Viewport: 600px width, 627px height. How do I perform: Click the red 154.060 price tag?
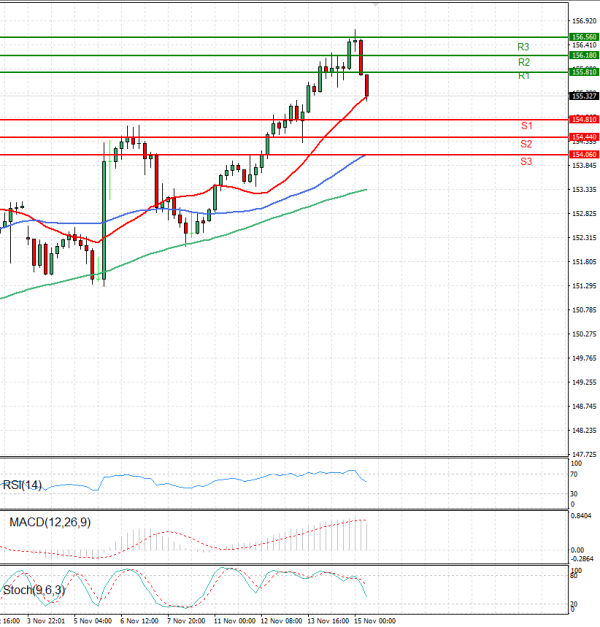coord(583,155)
